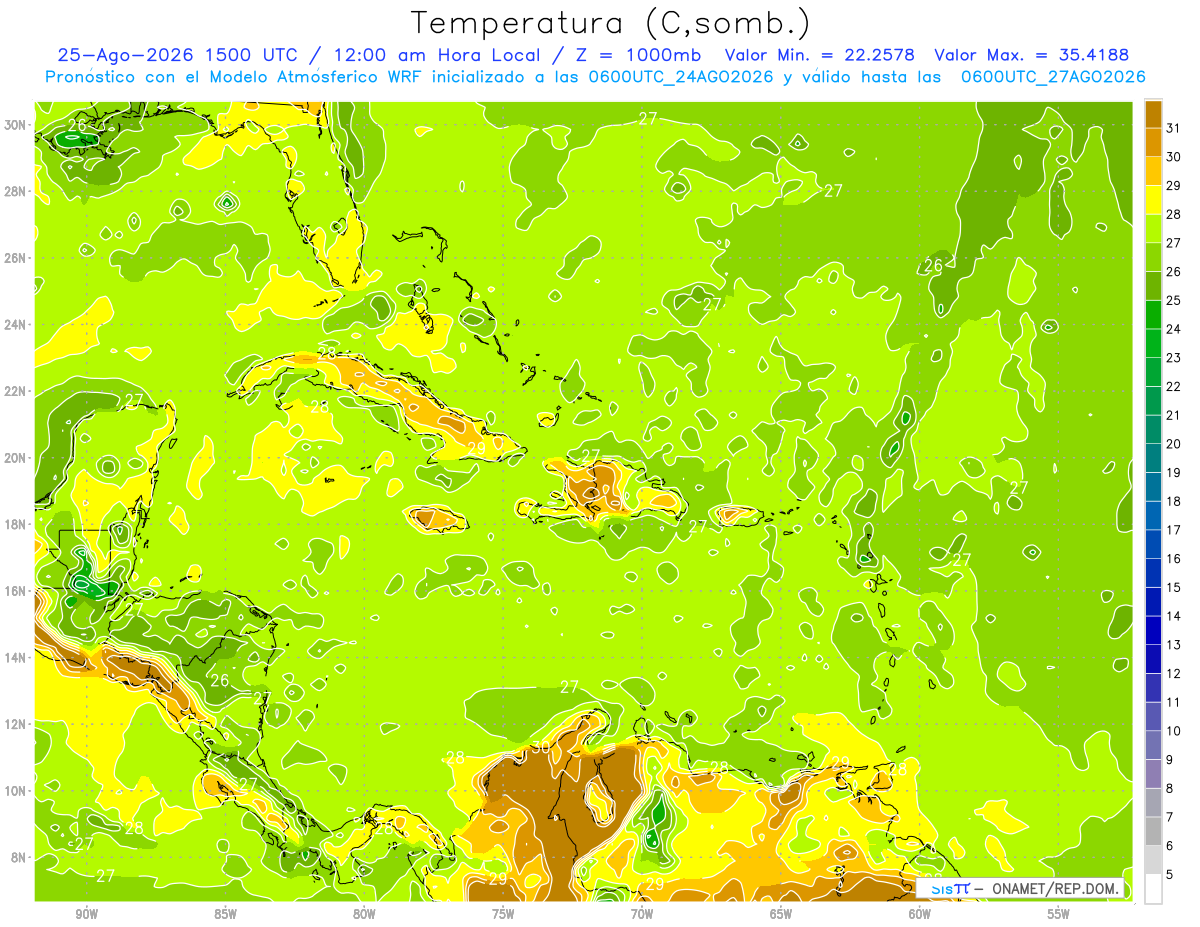Click the "16" label on color scale

pyautogui.click(x=1174, y=559)
